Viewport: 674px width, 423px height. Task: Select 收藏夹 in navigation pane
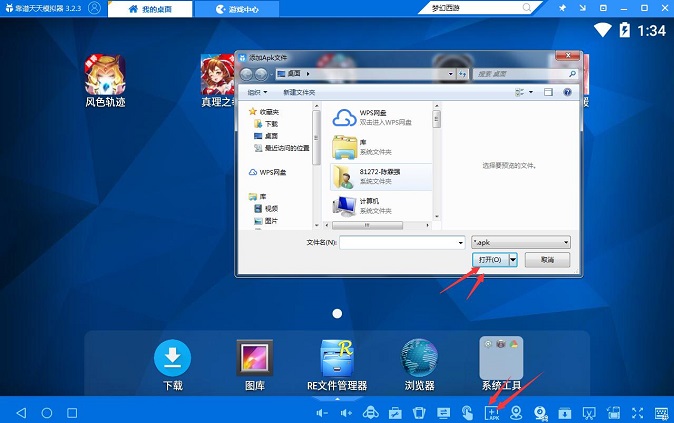pos(264,112)
